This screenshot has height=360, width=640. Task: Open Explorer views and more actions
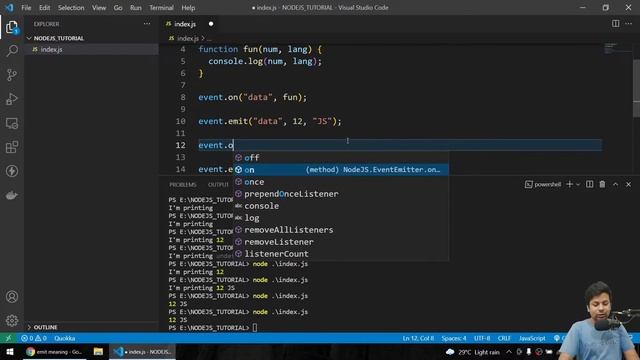147,24
